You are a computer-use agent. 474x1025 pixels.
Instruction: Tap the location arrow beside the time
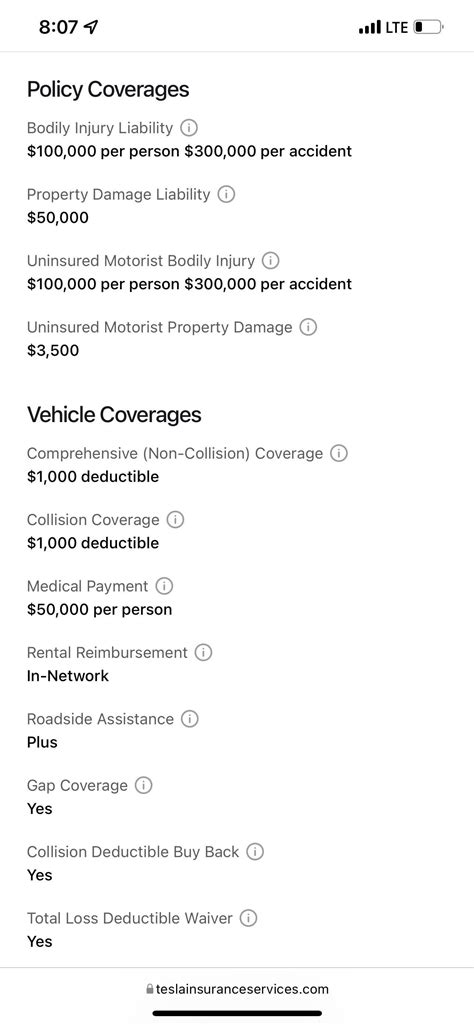click(92, 27)
